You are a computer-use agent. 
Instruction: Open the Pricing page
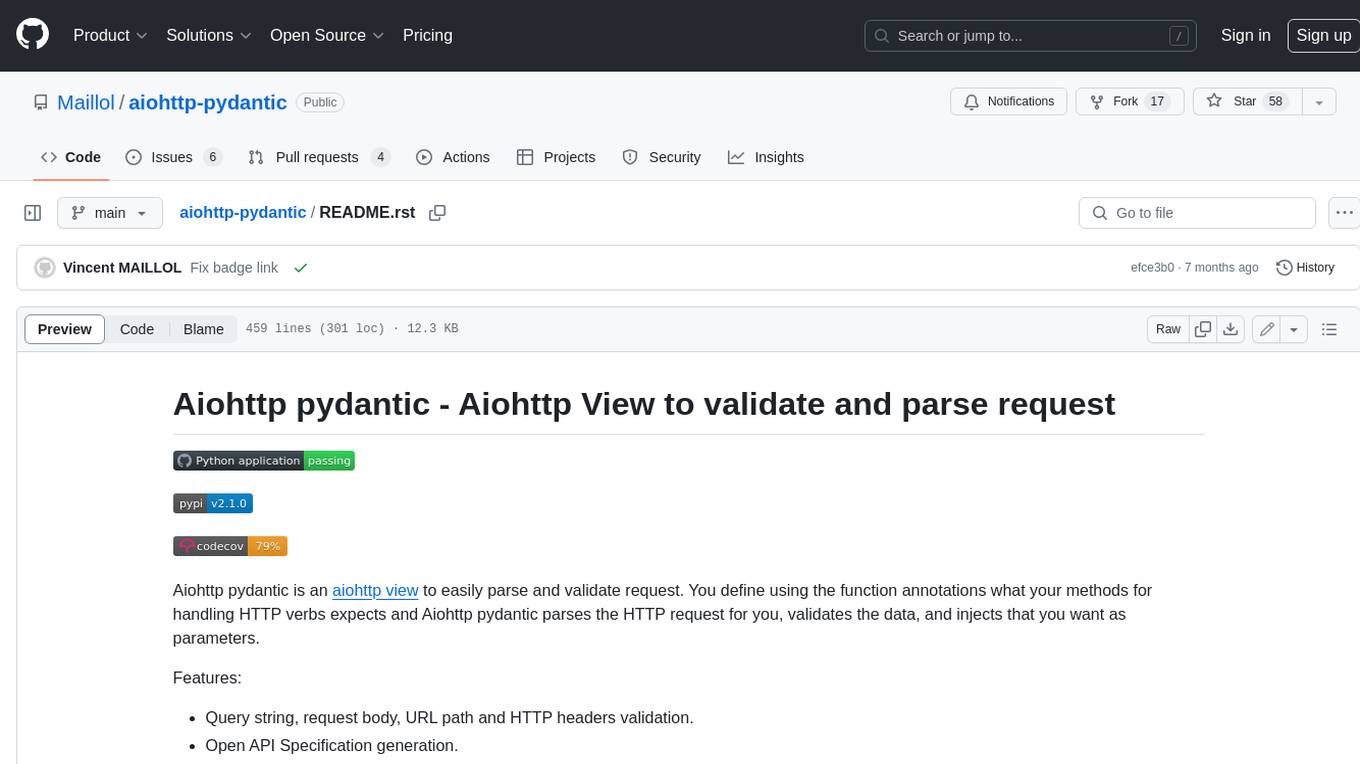(427, 35)
